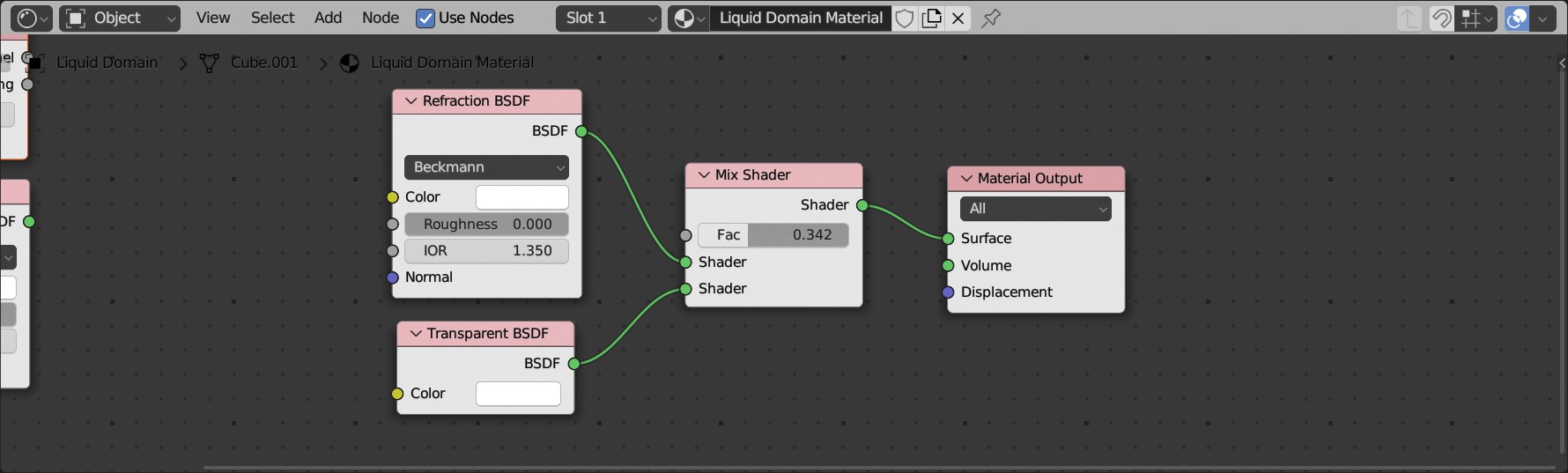
Task: Open the View menu
Action: click(x=213, y=18)
